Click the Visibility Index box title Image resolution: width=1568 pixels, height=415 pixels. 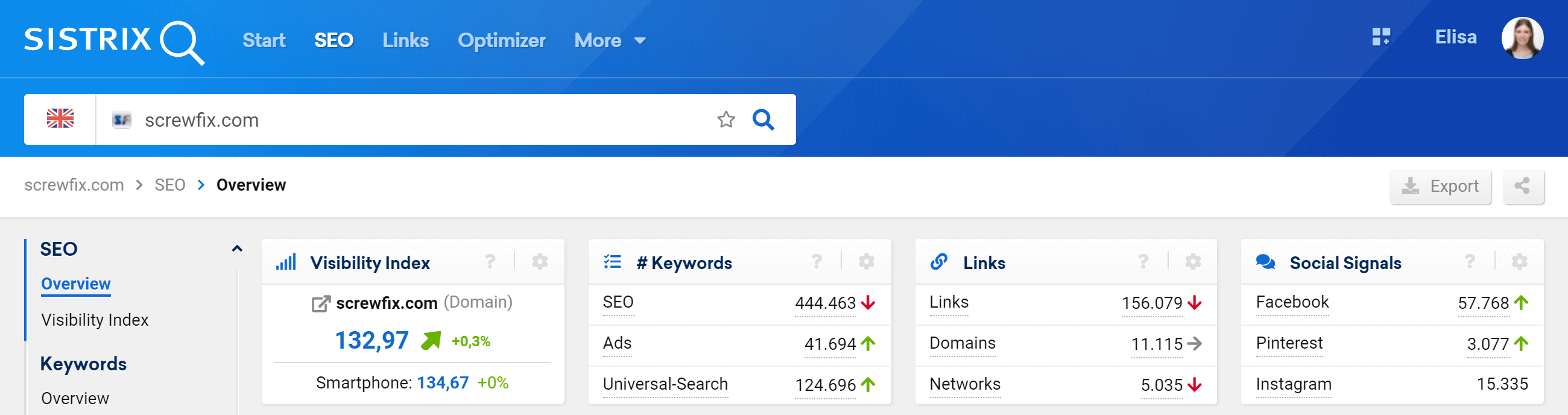[x=370, y=263]
